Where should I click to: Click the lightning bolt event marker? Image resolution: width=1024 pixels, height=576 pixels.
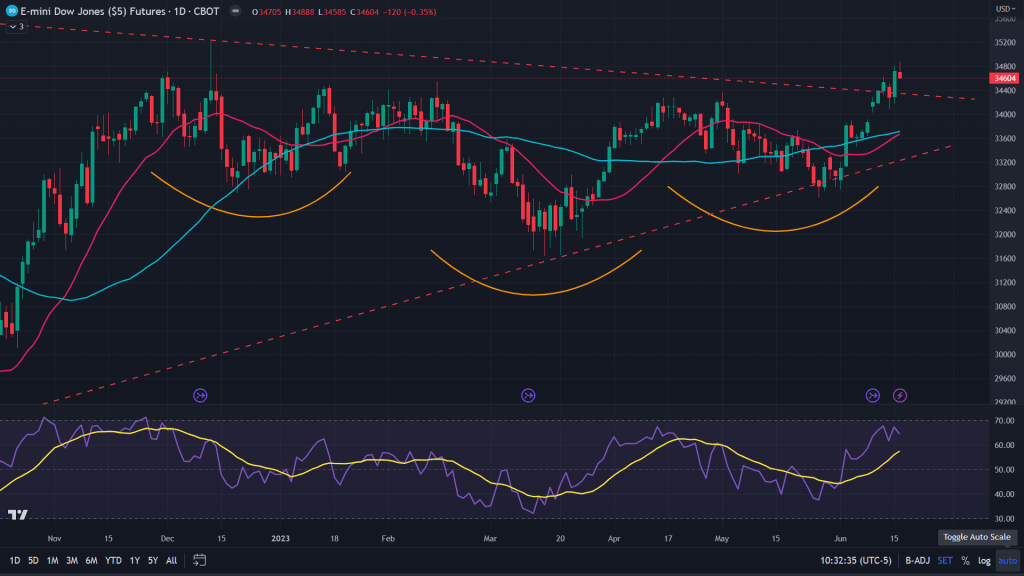[900, 396]
